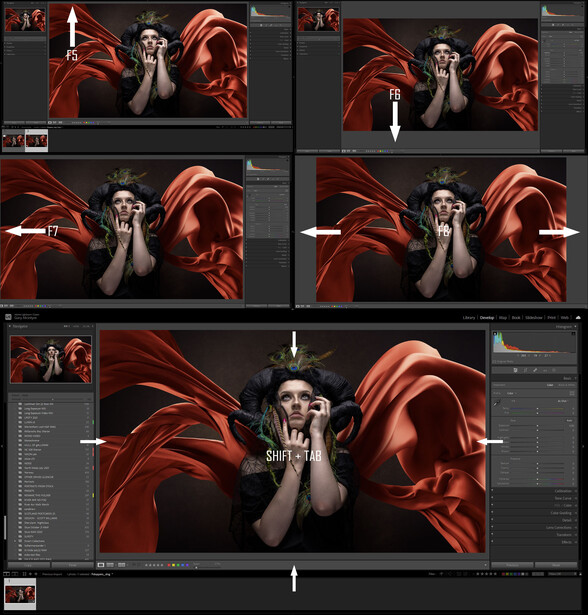The image size is (588, 615).
Task: Apply the red color label in bottom toolbar
Action: (169, 565)
